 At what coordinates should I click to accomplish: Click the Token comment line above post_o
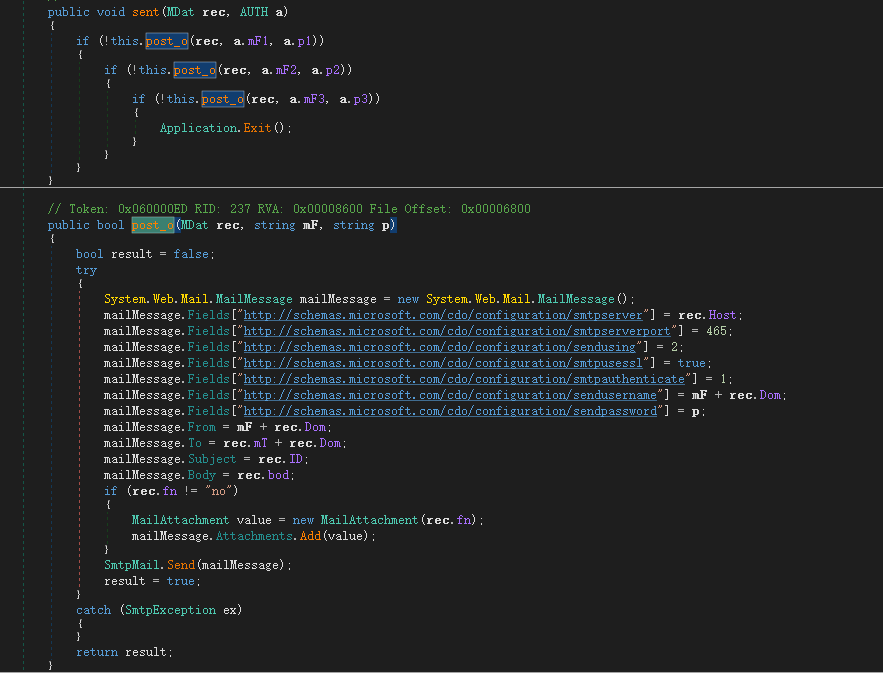pyautogui.click(x=289, y=209)
